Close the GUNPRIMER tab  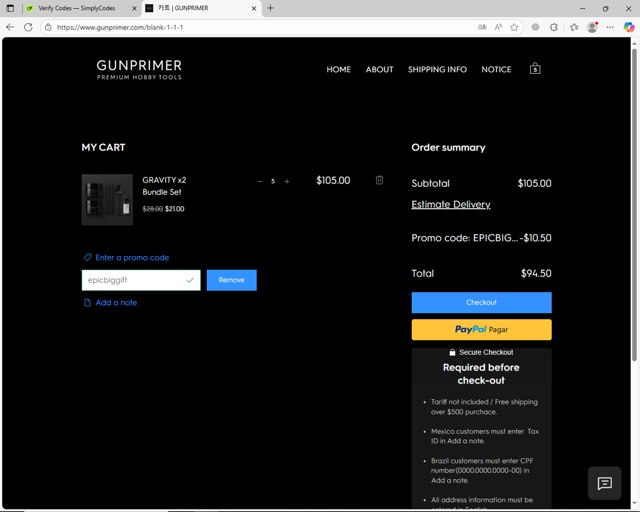[254, 8]
